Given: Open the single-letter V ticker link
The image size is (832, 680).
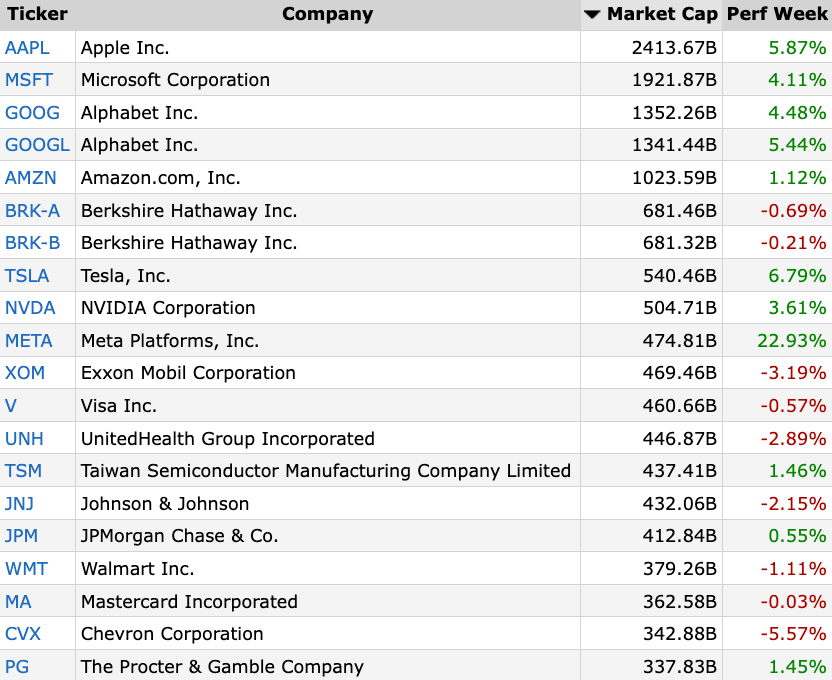Looking at the screenshot, I should coord(11,406).
